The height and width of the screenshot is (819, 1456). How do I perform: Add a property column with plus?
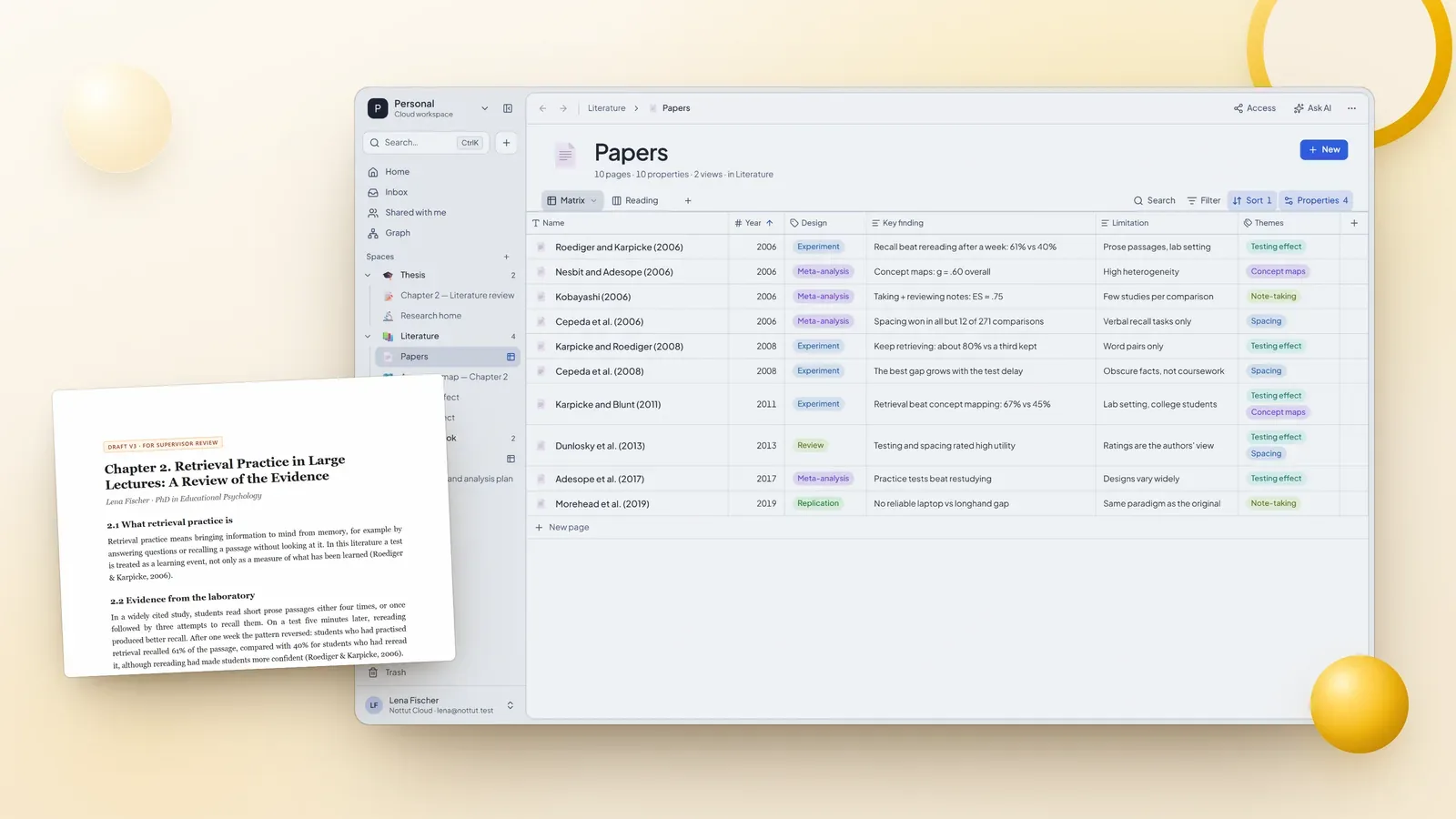point(1354,223)
